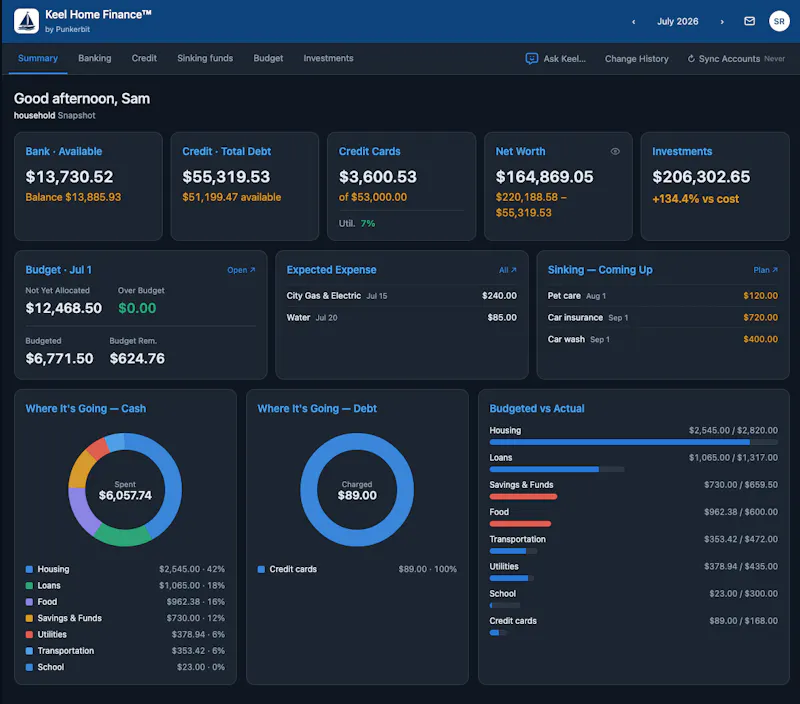Click the Credit cards debt legend row
Image resolution: width=800 pixels, height=704 pixels.
(x=357, y=569)
